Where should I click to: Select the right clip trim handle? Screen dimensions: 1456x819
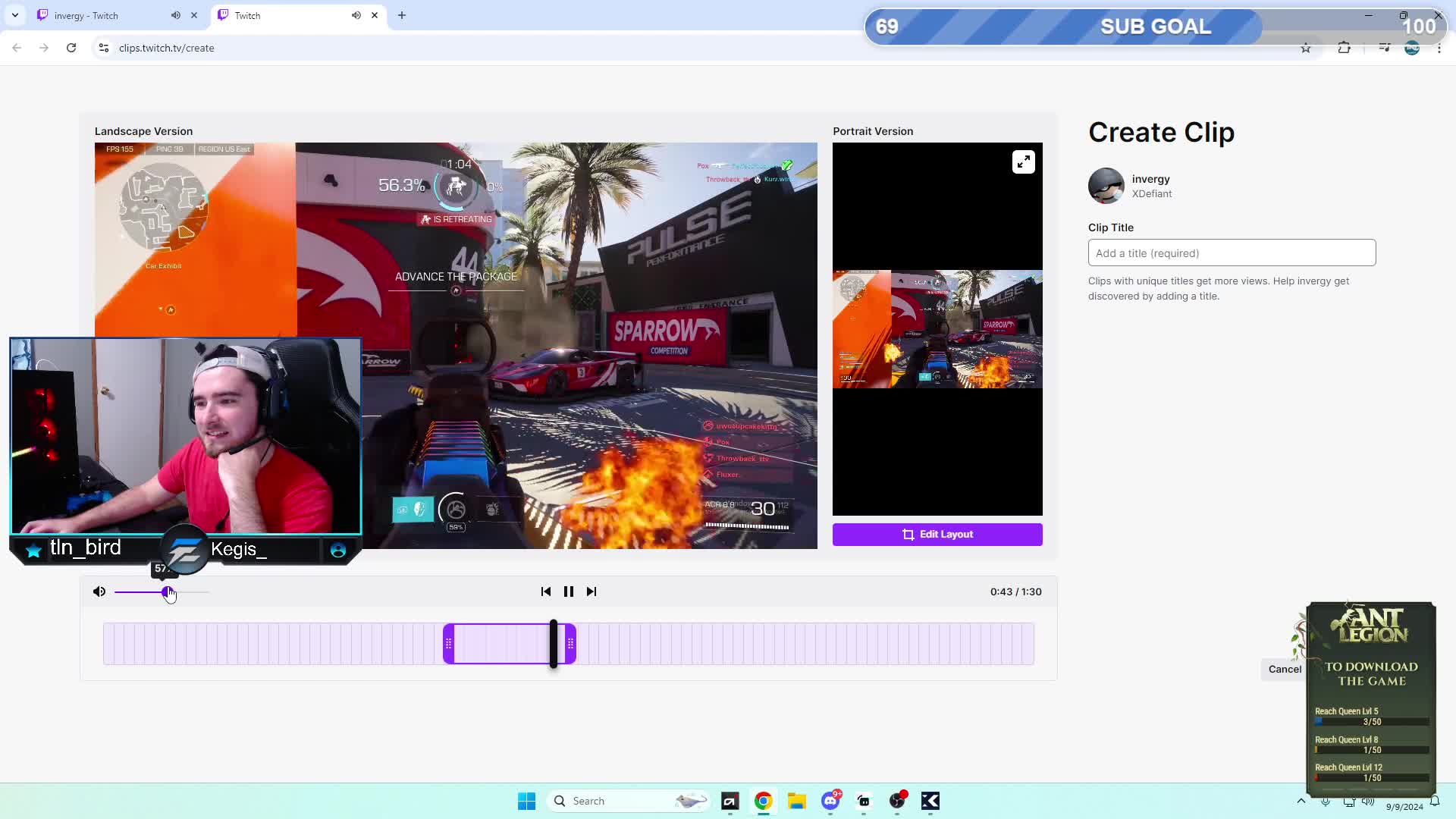pyautogui.click(x=570, y=644)
